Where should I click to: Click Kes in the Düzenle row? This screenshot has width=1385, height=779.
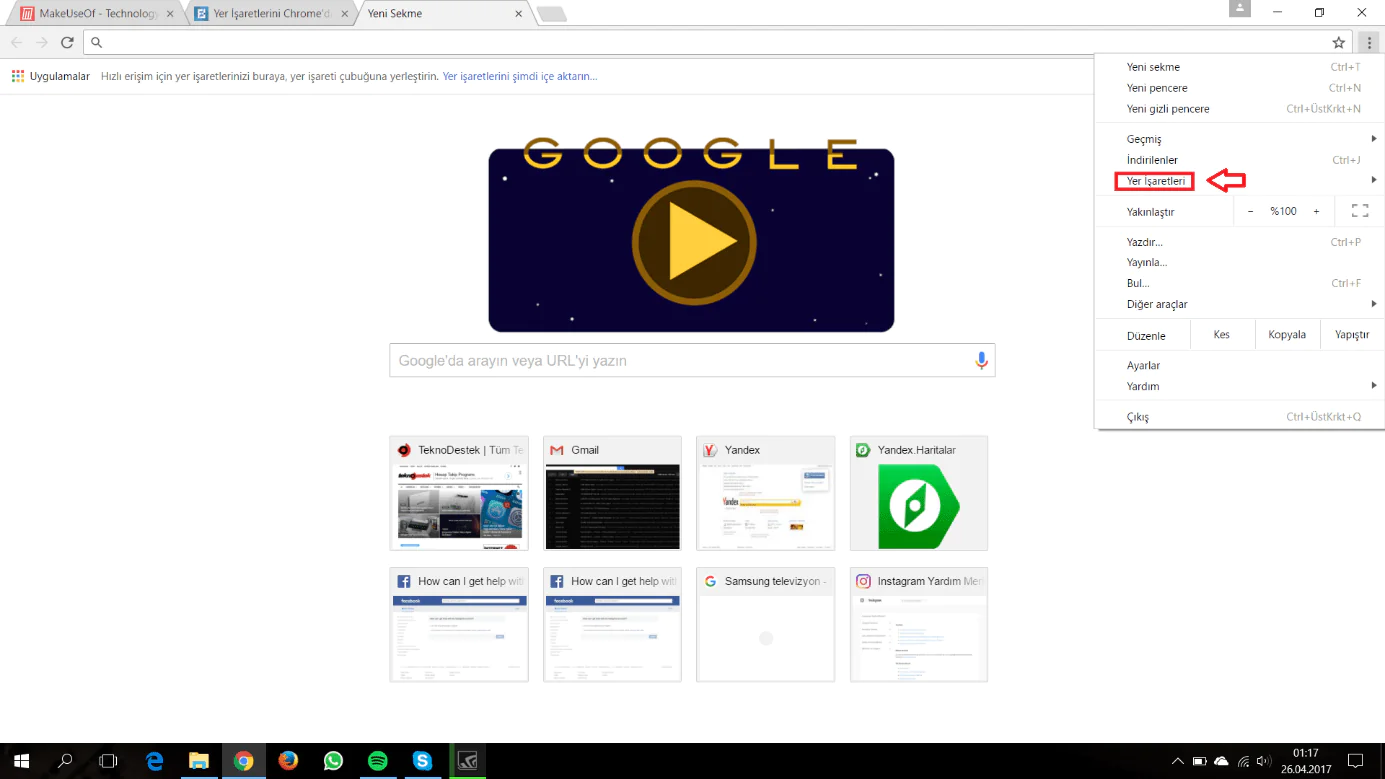coord(1221,335)
